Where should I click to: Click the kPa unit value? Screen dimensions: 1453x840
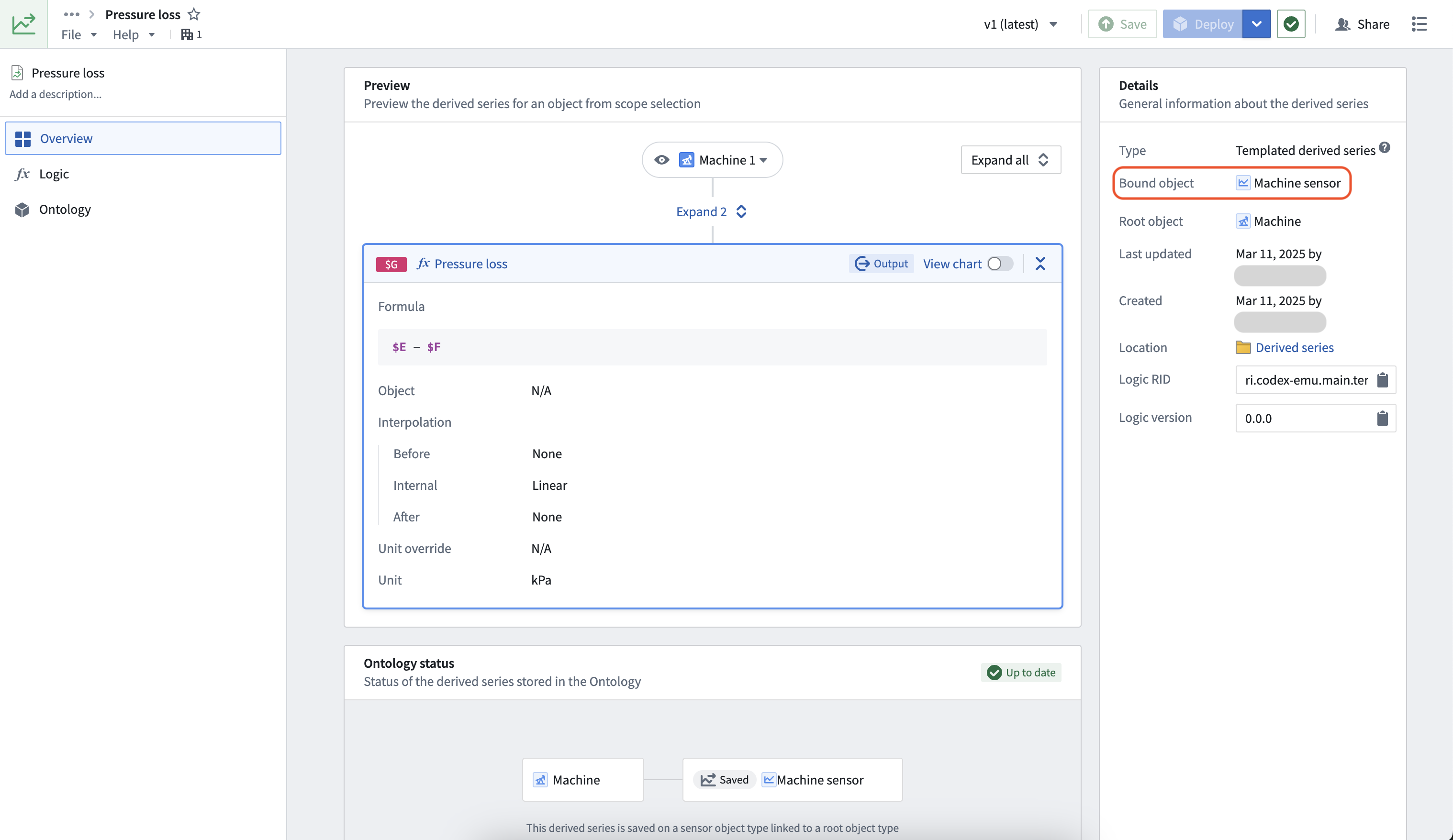pos(541,580)
